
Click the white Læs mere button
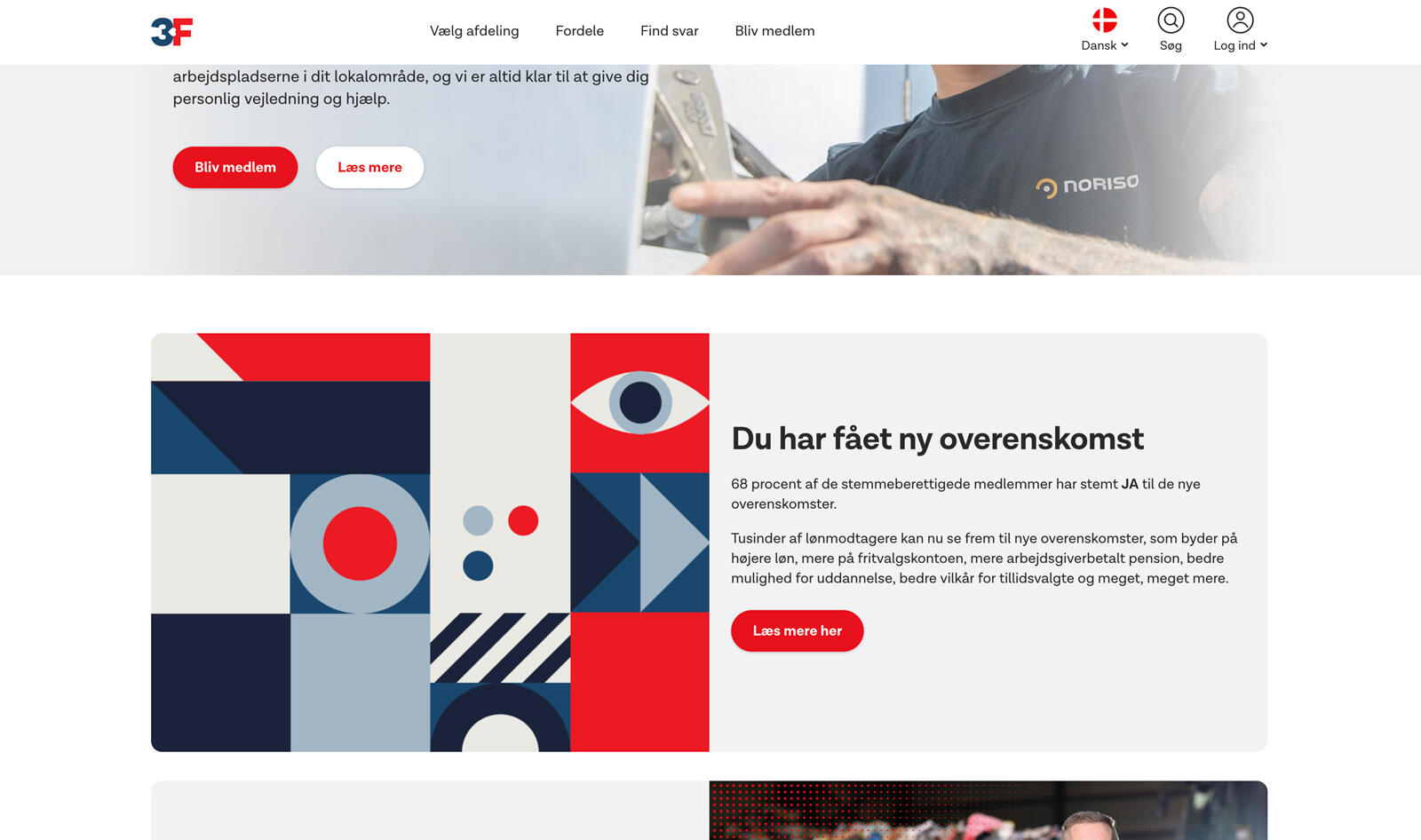pos(369,167)
